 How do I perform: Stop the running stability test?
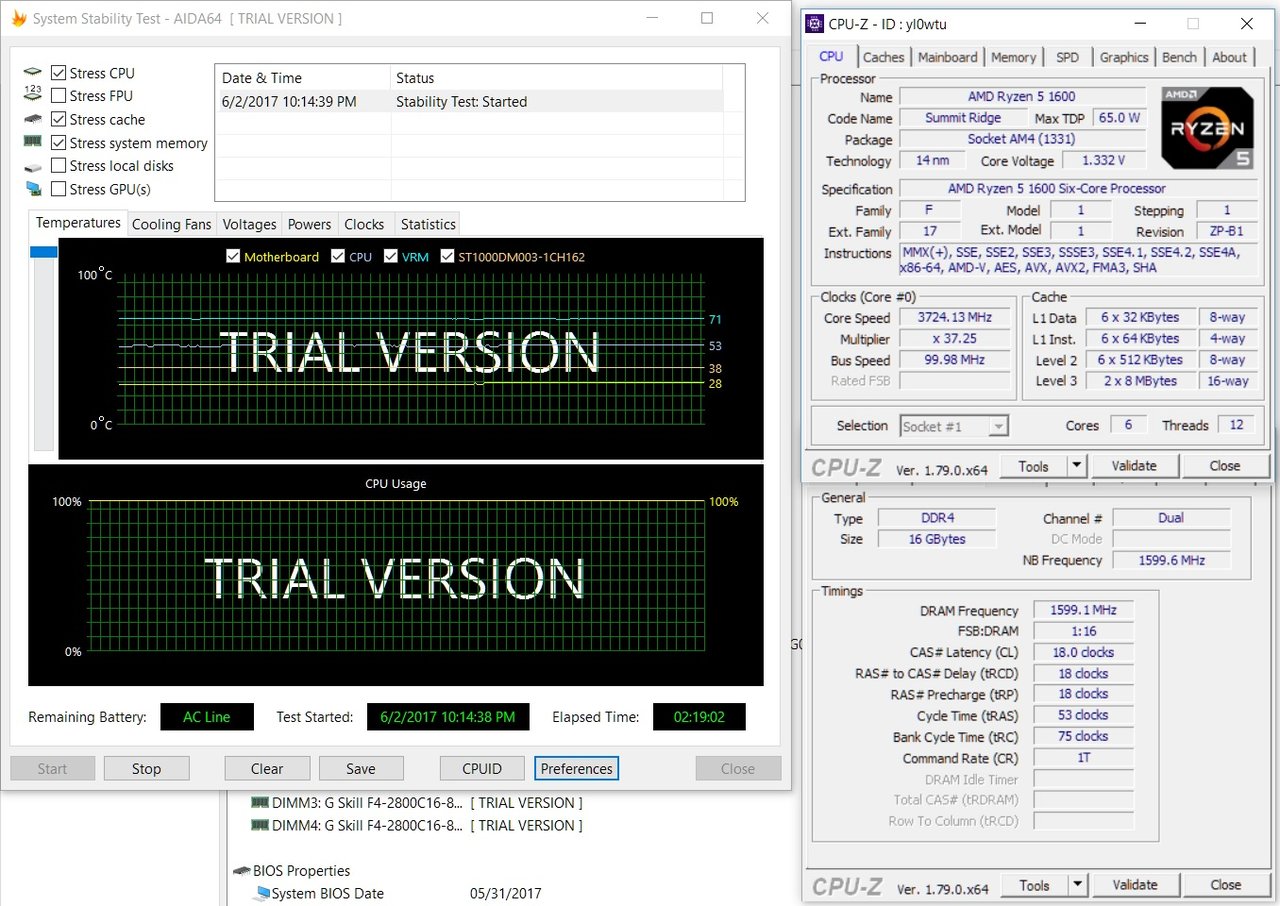(x=146, y=768)
